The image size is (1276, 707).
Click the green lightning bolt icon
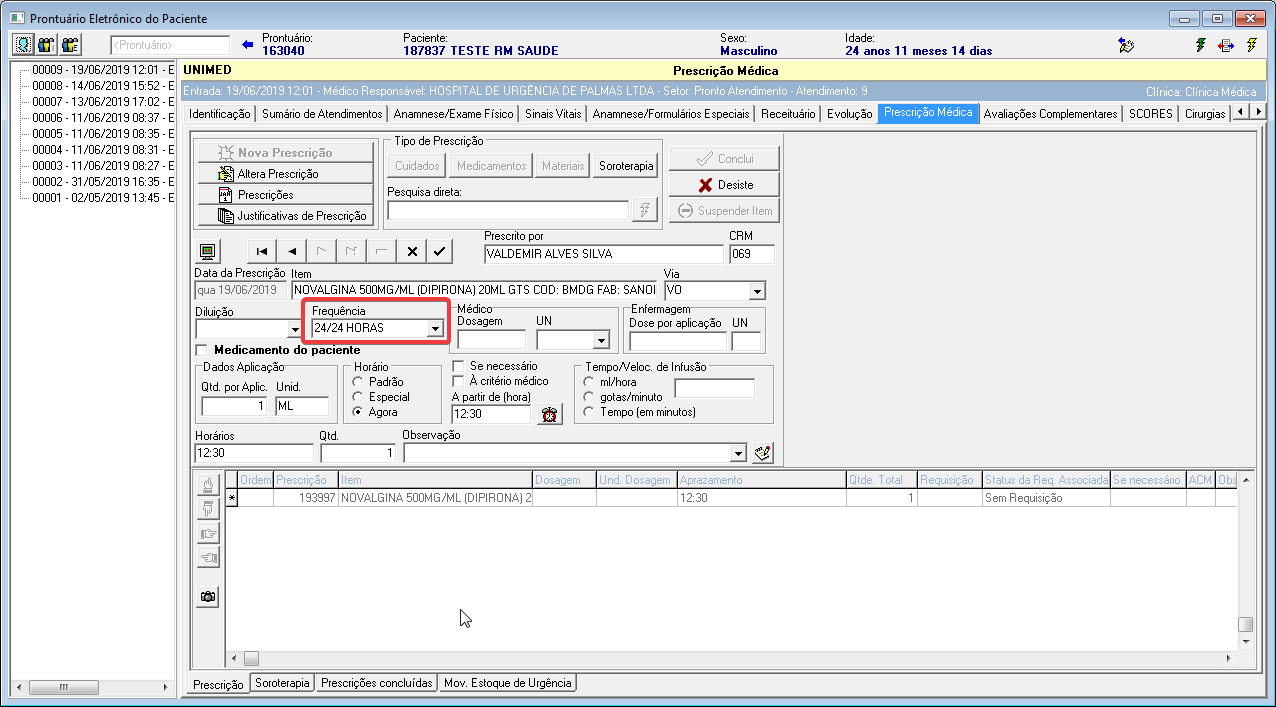click(x=1201, y=45)
